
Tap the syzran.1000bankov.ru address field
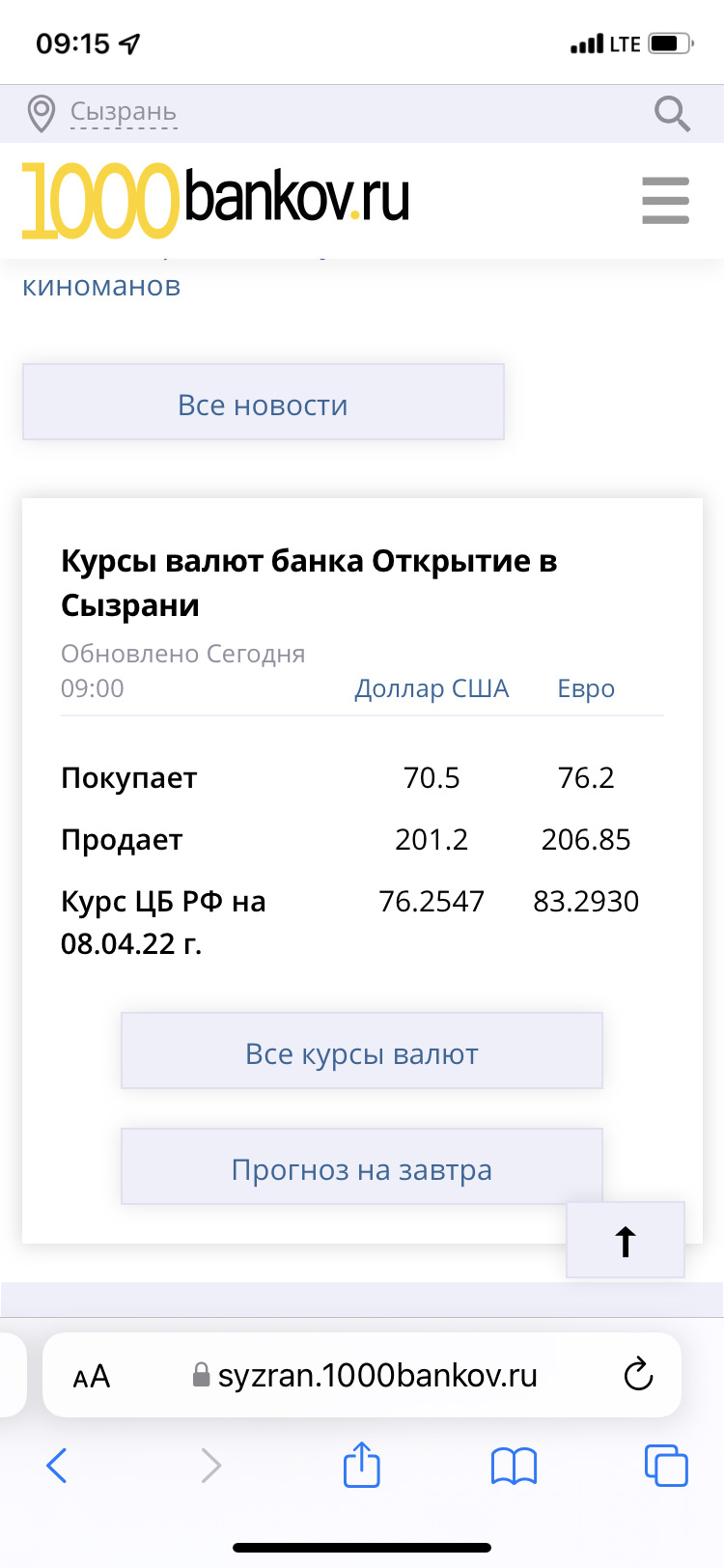click(x=376, y=1375)
